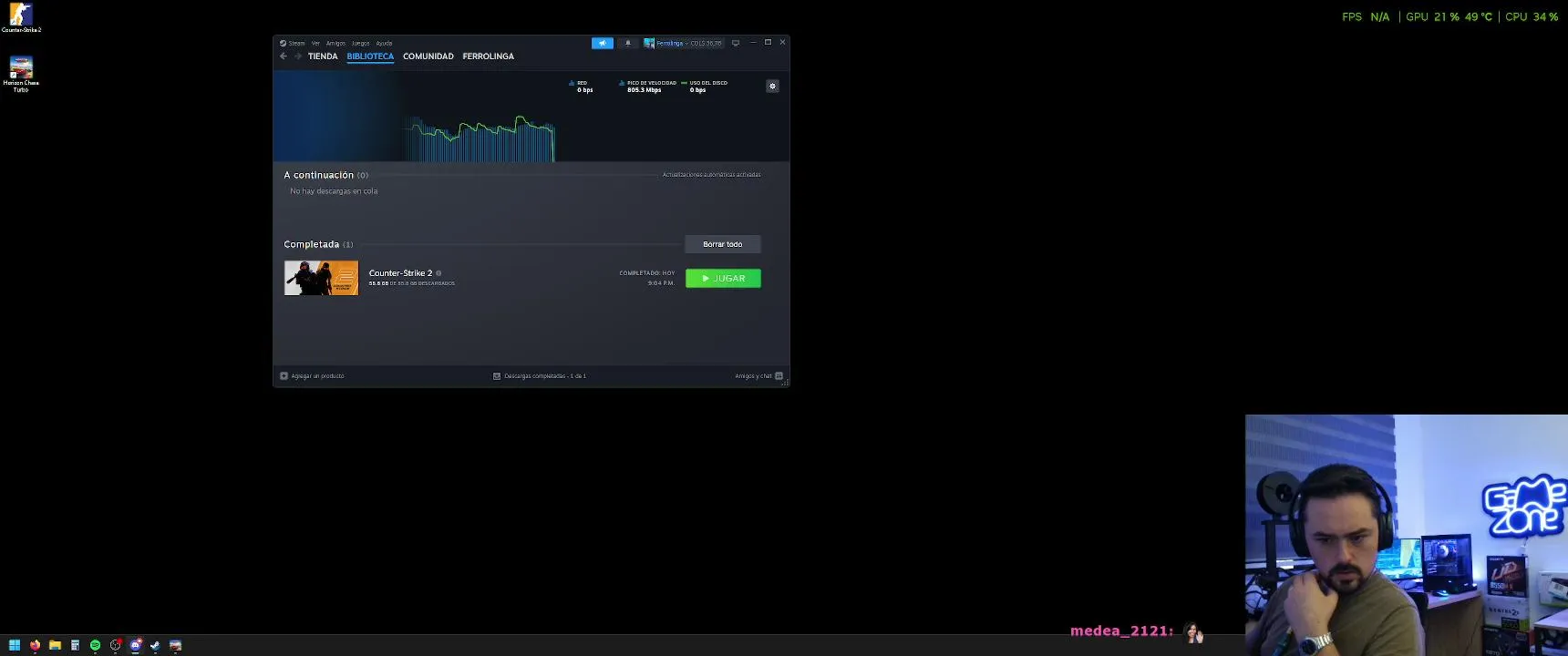Image resolution: width=1568 pixels, height=656 pixels.
Task: Open the notifications bell
Action: tap(627, 43)
